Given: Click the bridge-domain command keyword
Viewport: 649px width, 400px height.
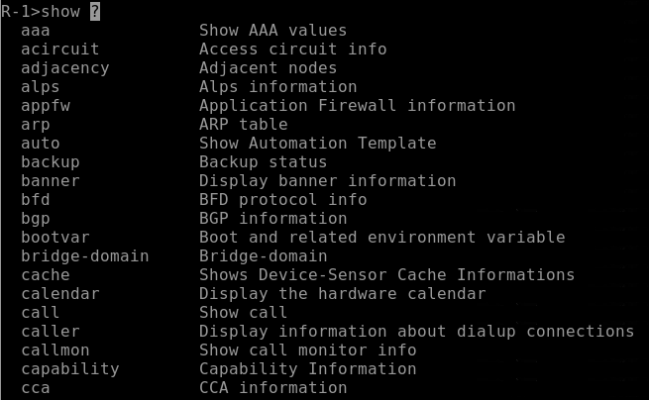Looking at the screenshot, I should pyautogui.click(x=85, y=256).
